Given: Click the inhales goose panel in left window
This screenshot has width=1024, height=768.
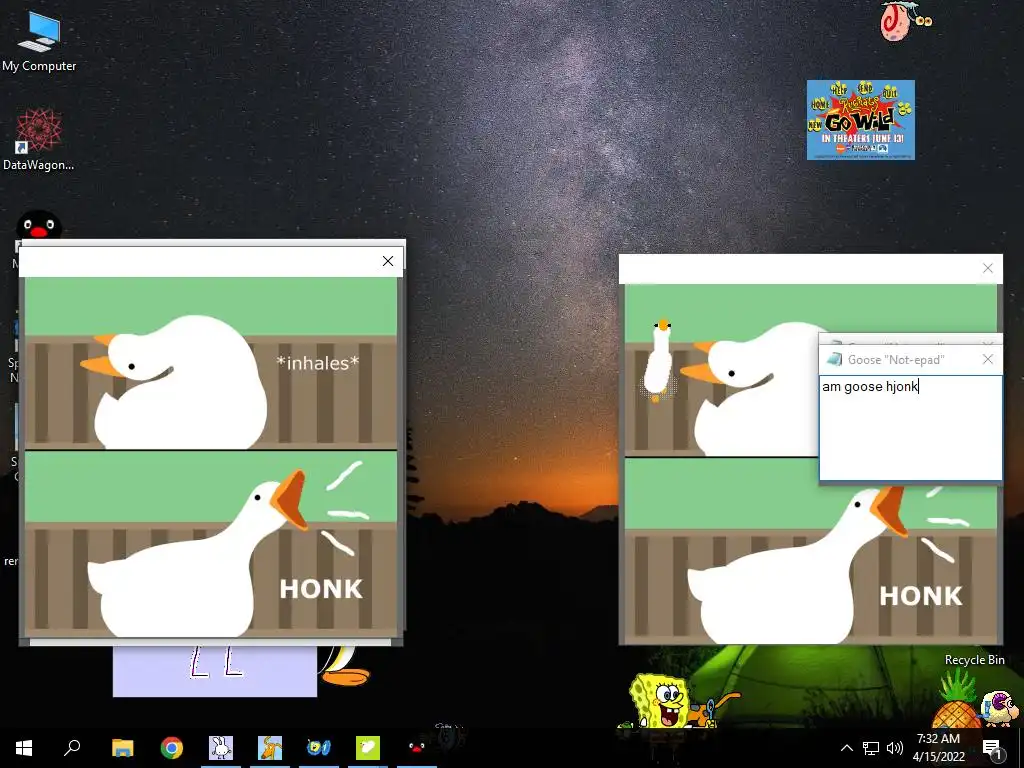Looking at the screenshot, I should (211, 363).
